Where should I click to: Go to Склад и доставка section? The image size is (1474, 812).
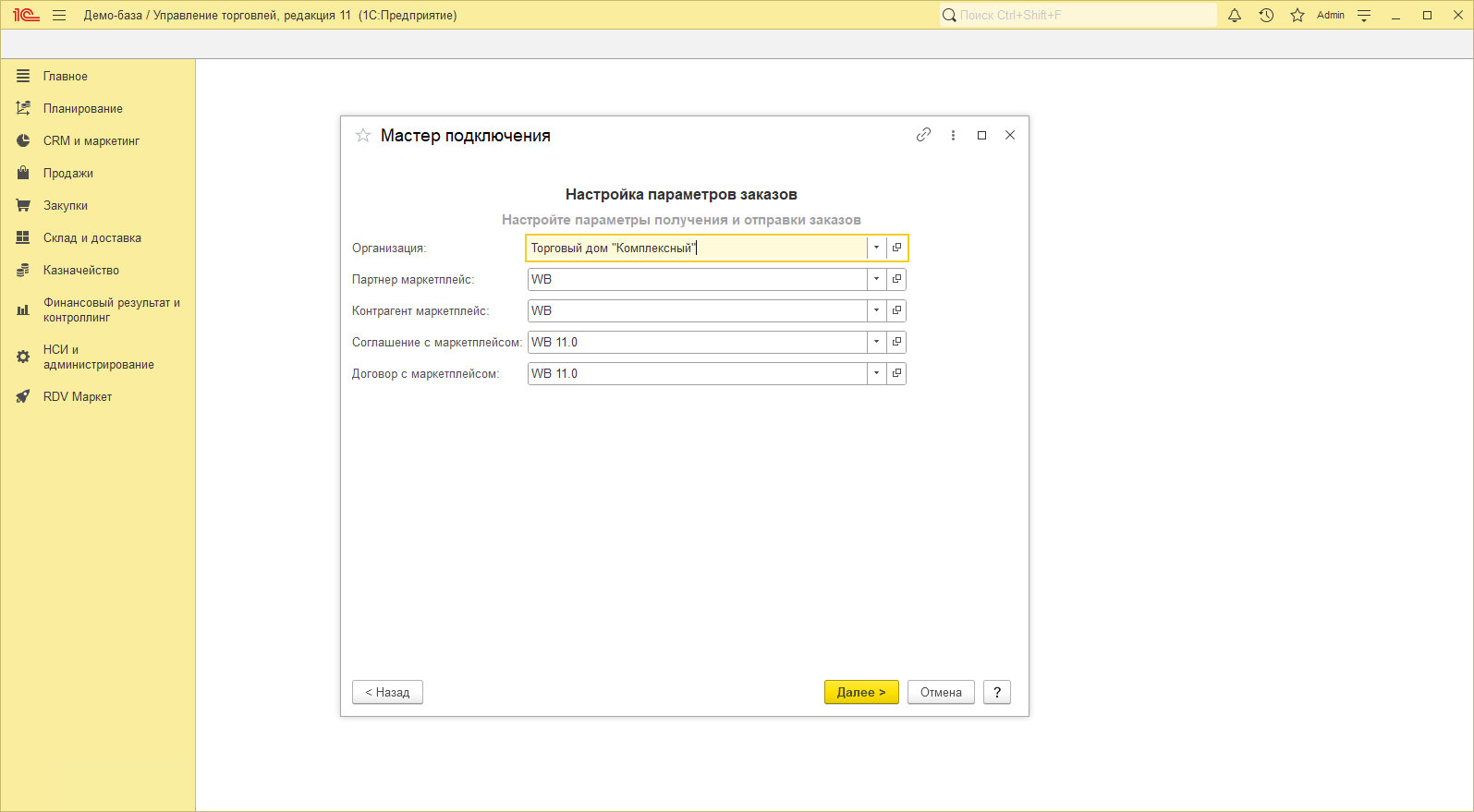[91, 238]
